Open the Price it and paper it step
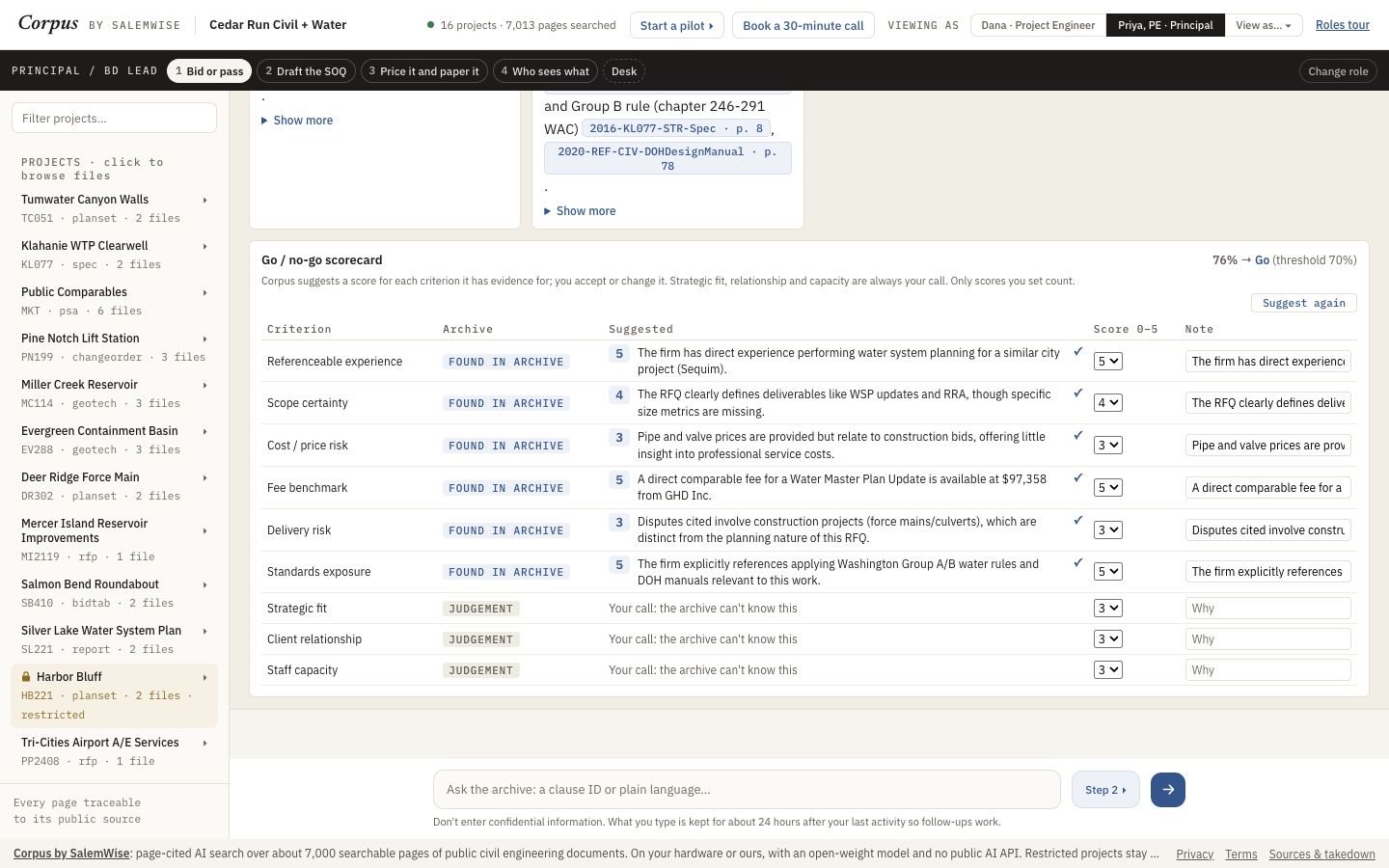Viewport: 1389px width, 868px height. point(423,71)
